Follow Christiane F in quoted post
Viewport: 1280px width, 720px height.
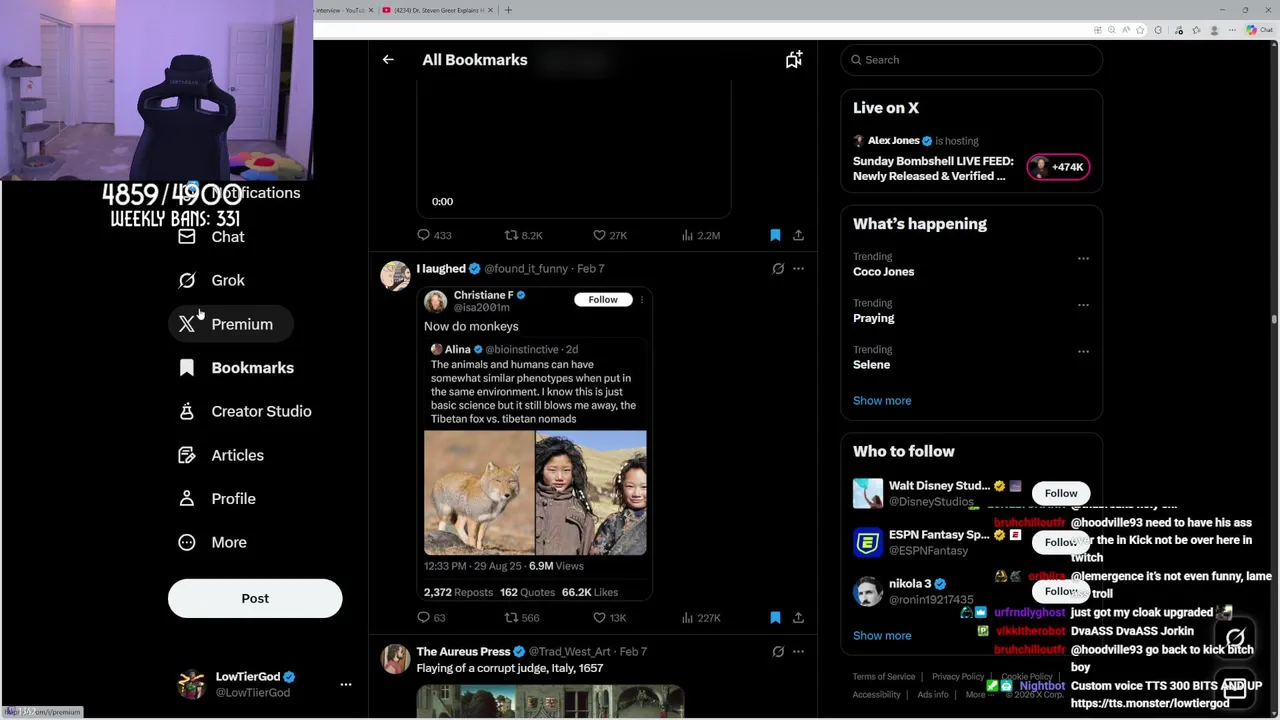(x=603, y=300)
